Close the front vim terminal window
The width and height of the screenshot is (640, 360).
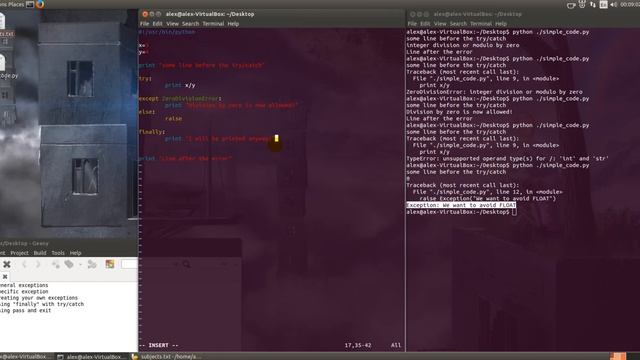point(145,14)
